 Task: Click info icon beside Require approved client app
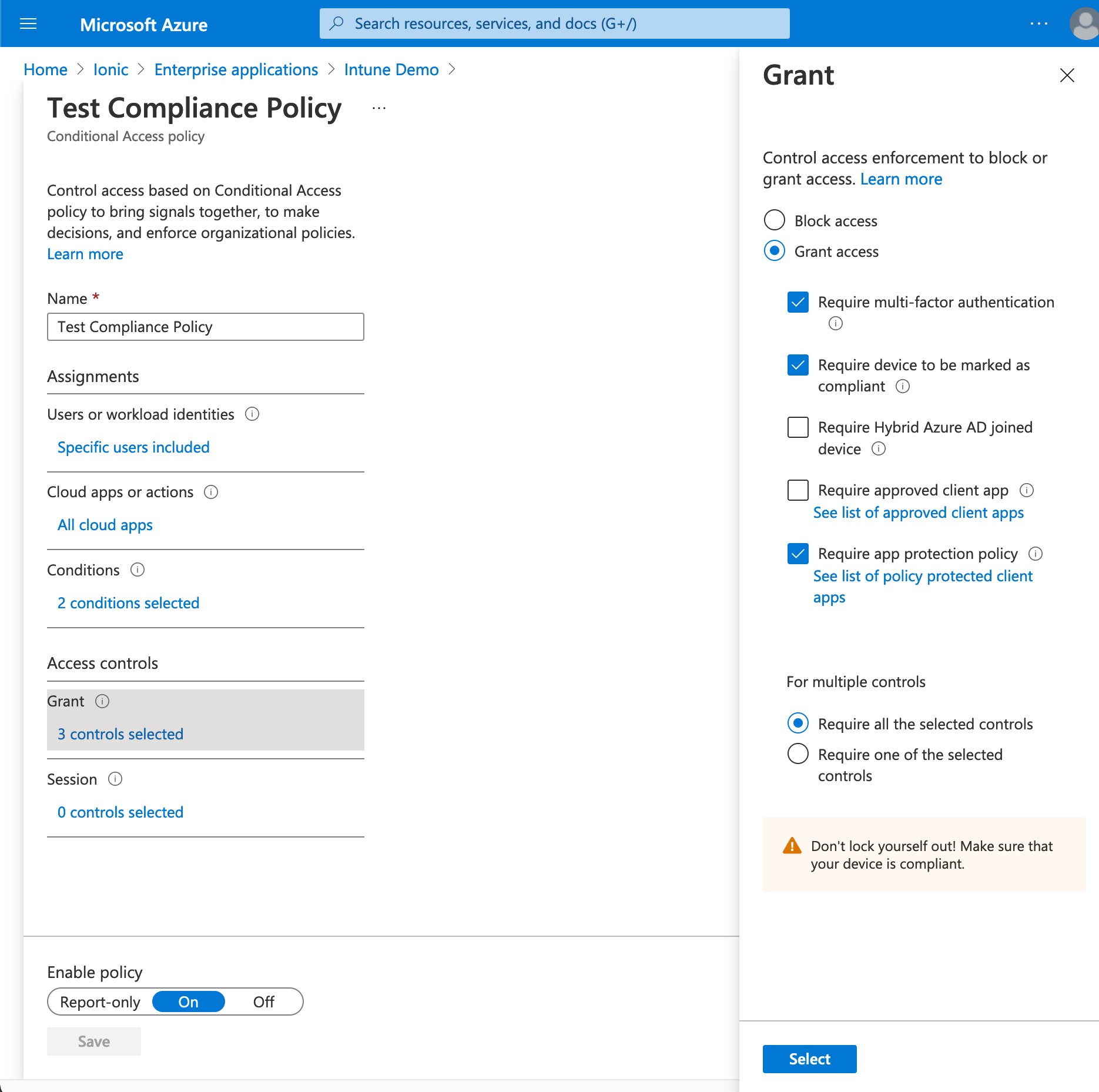pos(1027,490)
